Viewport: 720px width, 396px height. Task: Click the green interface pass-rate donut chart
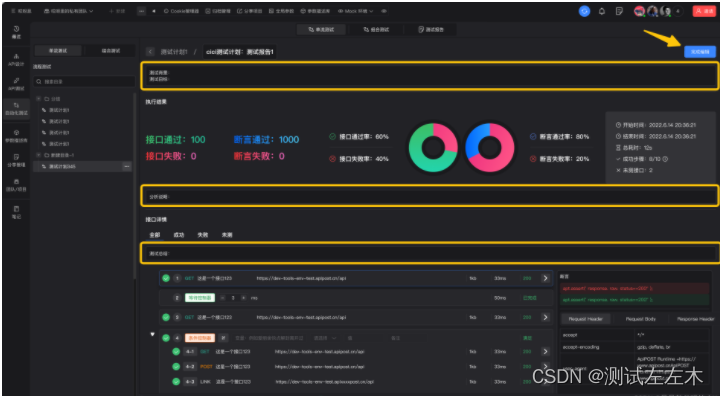pos(433,147)
